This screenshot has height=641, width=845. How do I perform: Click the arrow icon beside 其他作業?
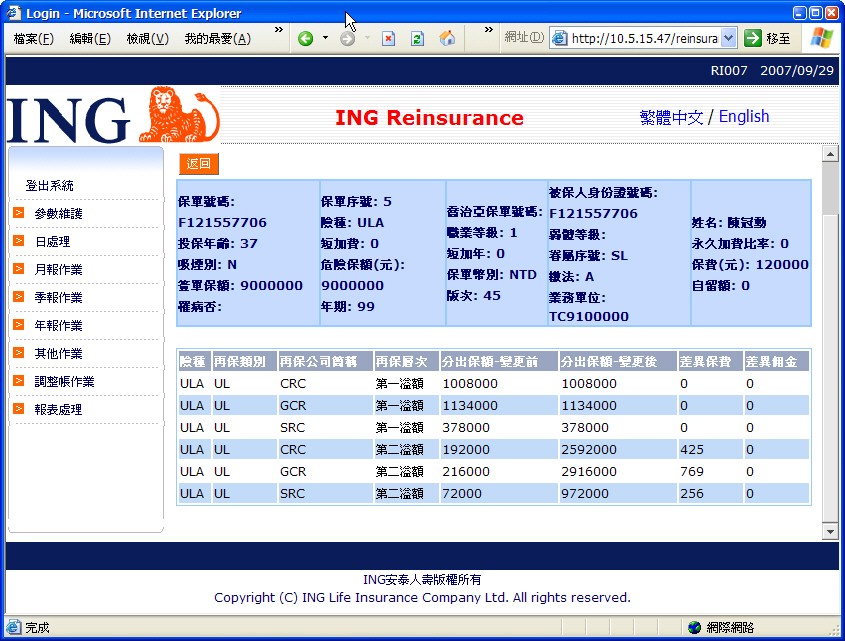pos(19,353)
